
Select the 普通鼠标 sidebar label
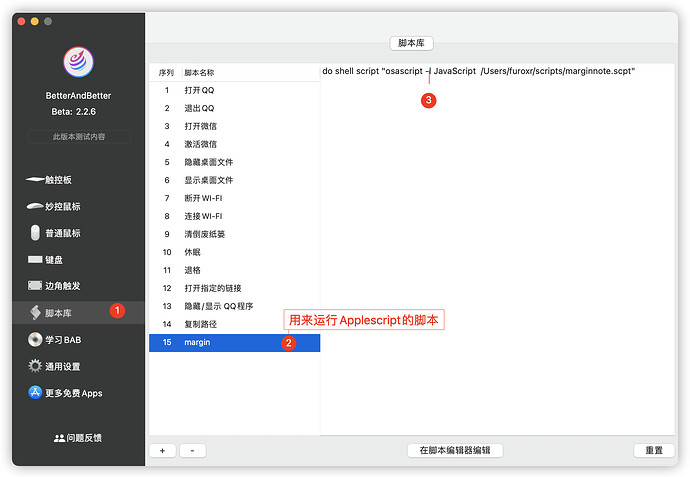click(63, 233)
